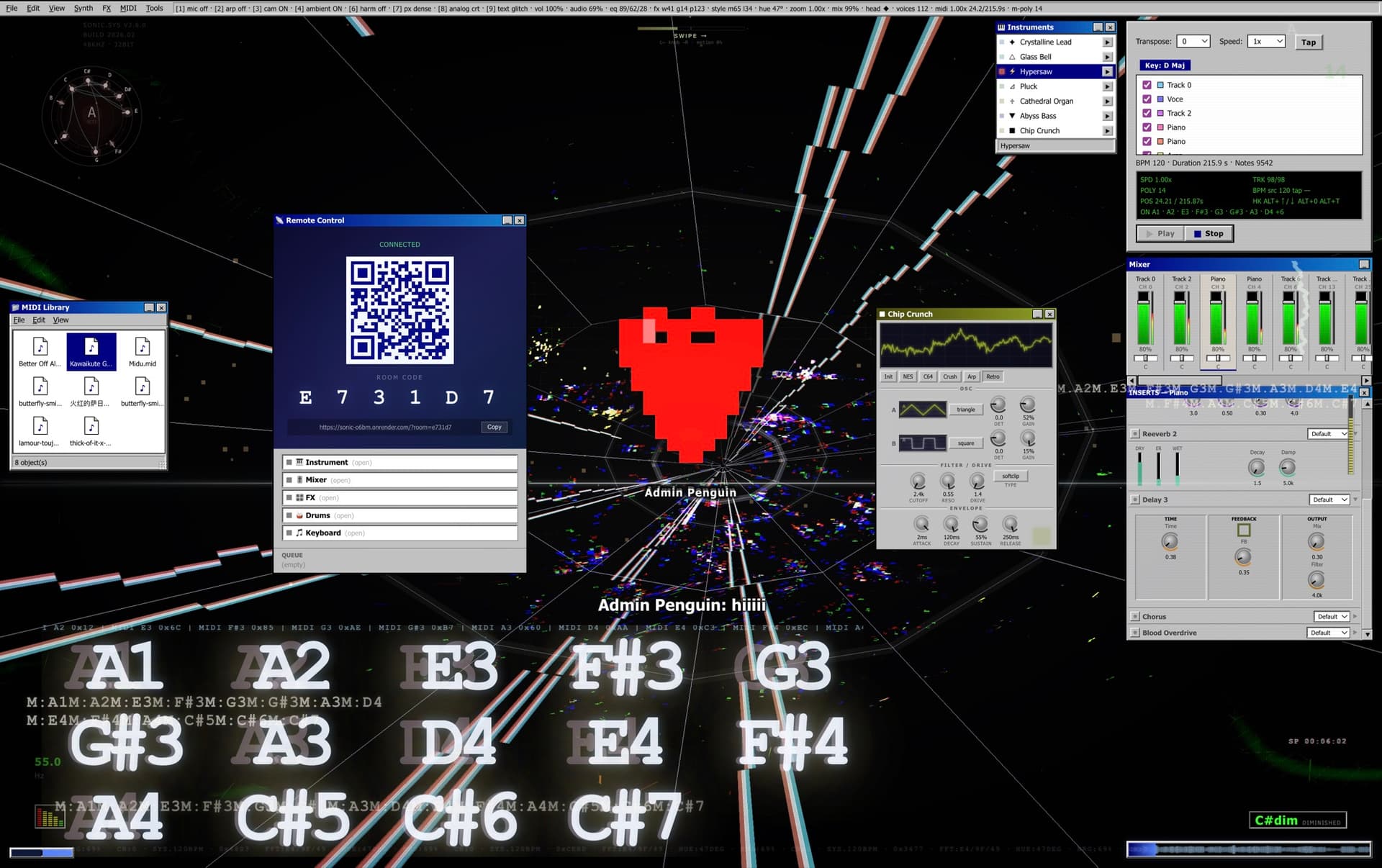Click the Chip Crunch entry in Instruments list
This screenshot has height=868, width=1382.
click(x=1041, y=130)
